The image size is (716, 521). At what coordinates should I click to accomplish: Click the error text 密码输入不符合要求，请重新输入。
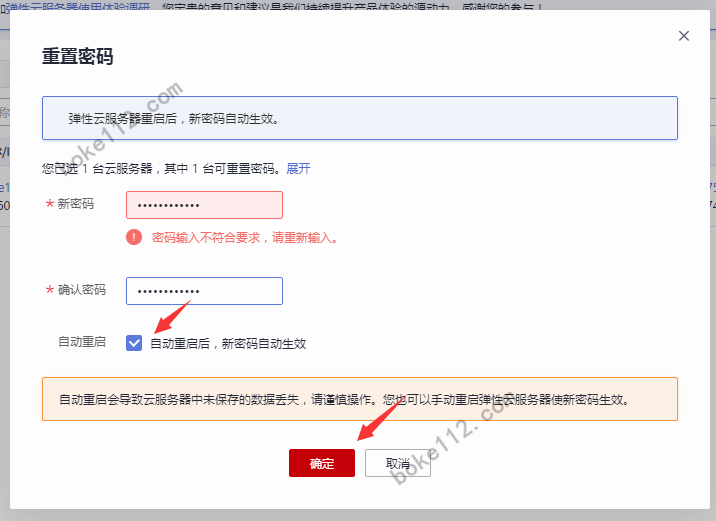pyautogui.click(x=245, y=237)
